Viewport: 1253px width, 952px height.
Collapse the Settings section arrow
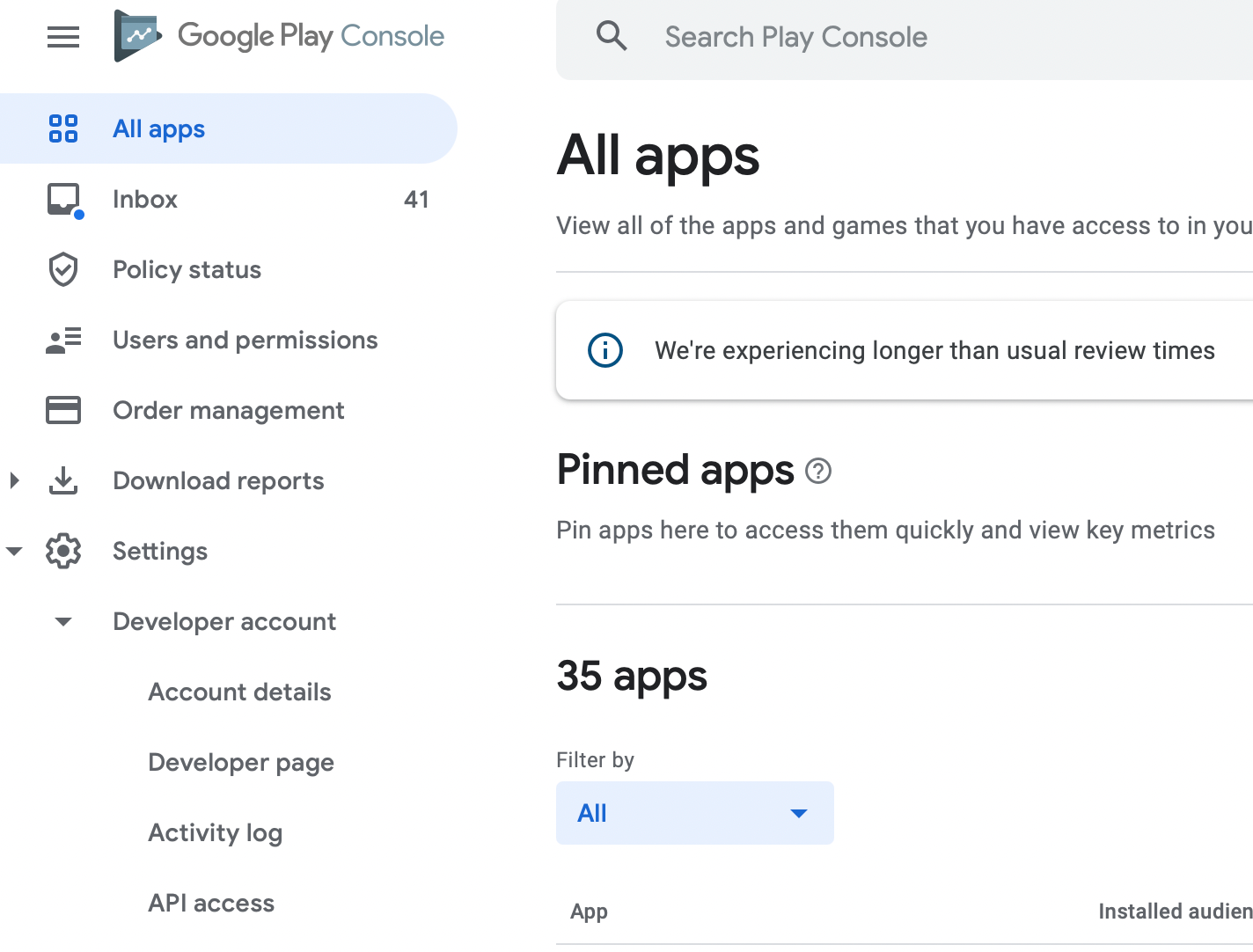(x=14, y=552)
